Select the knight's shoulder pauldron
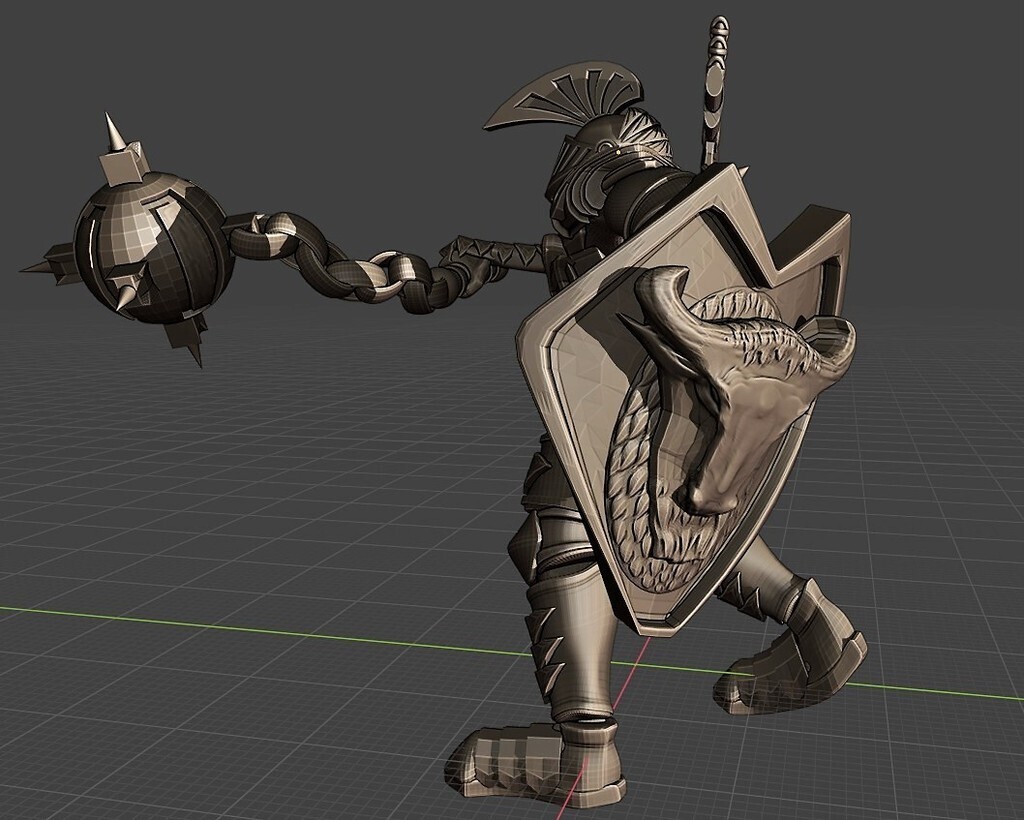 coord(630,200)
